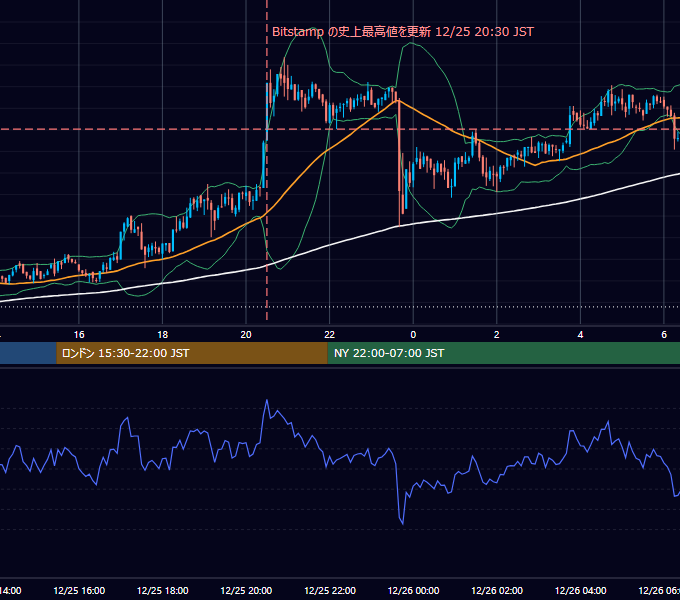This screenshot has height=600, width=680.
Task: Click the 12/25 16:00 date label
Action: tap(79, 590)
